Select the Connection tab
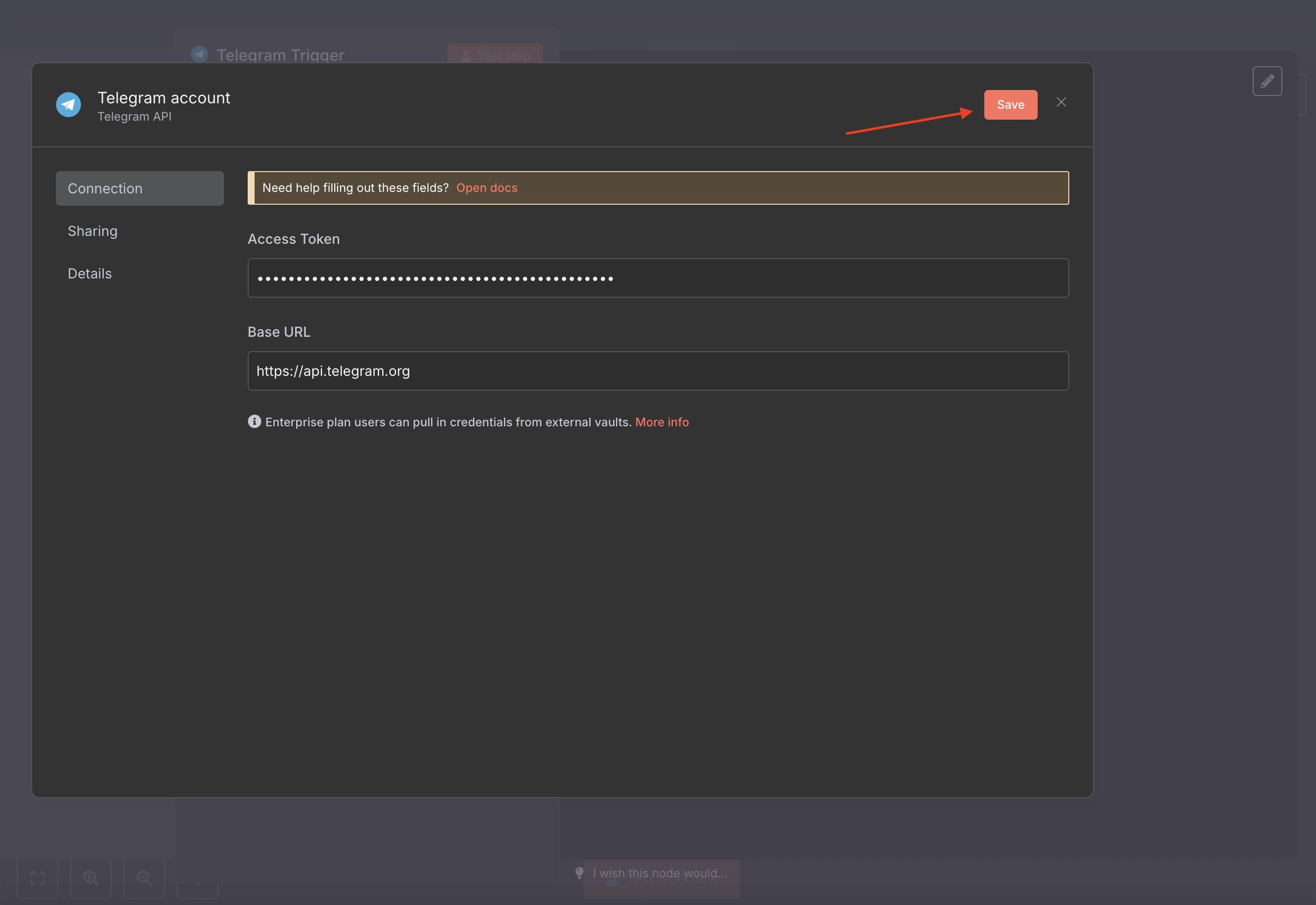The height and width of the screenshot is (905, 1316). point(139,188)
